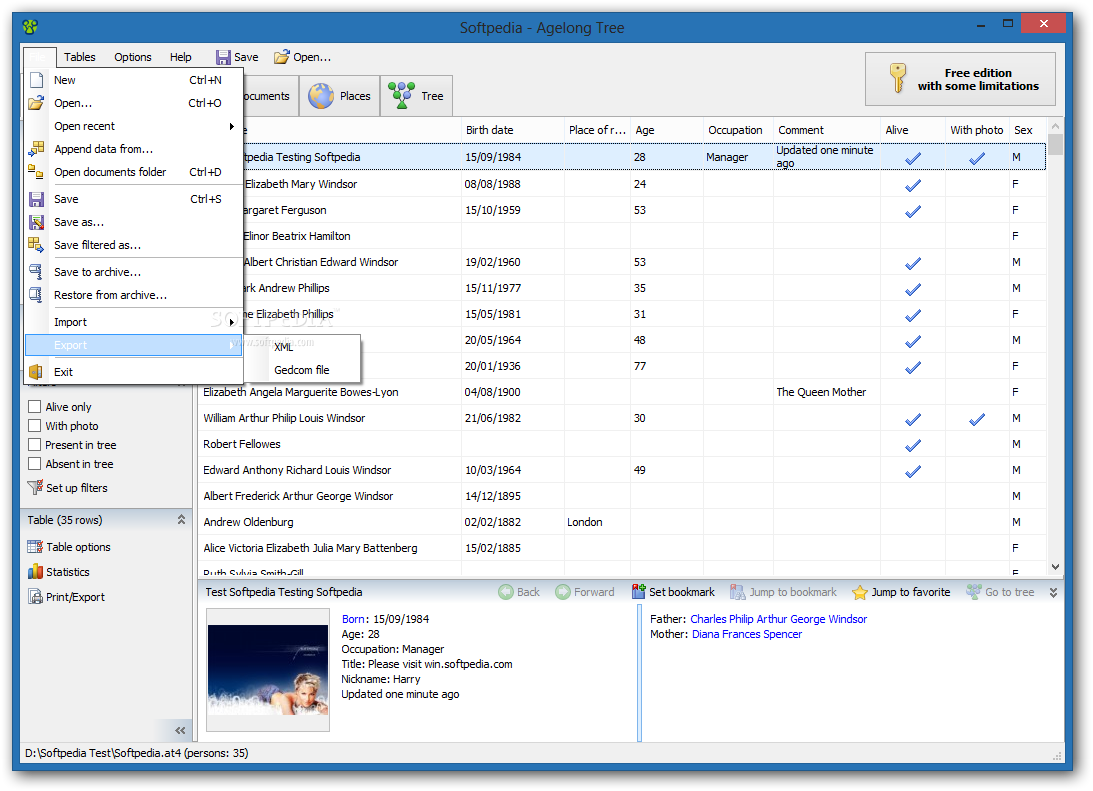Switch to the Places tab
Viewport: 1093px width, 791px height.
[340, 96]
